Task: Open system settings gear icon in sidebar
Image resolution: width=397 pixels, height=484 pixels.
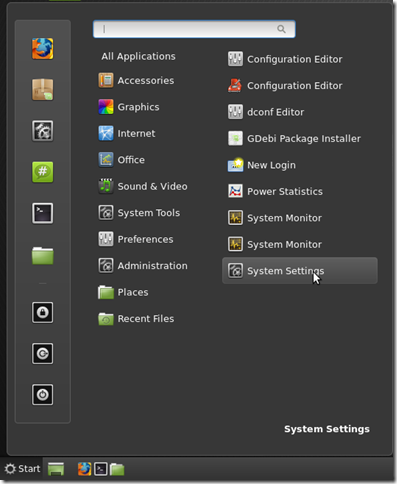Action: (42, 131)
